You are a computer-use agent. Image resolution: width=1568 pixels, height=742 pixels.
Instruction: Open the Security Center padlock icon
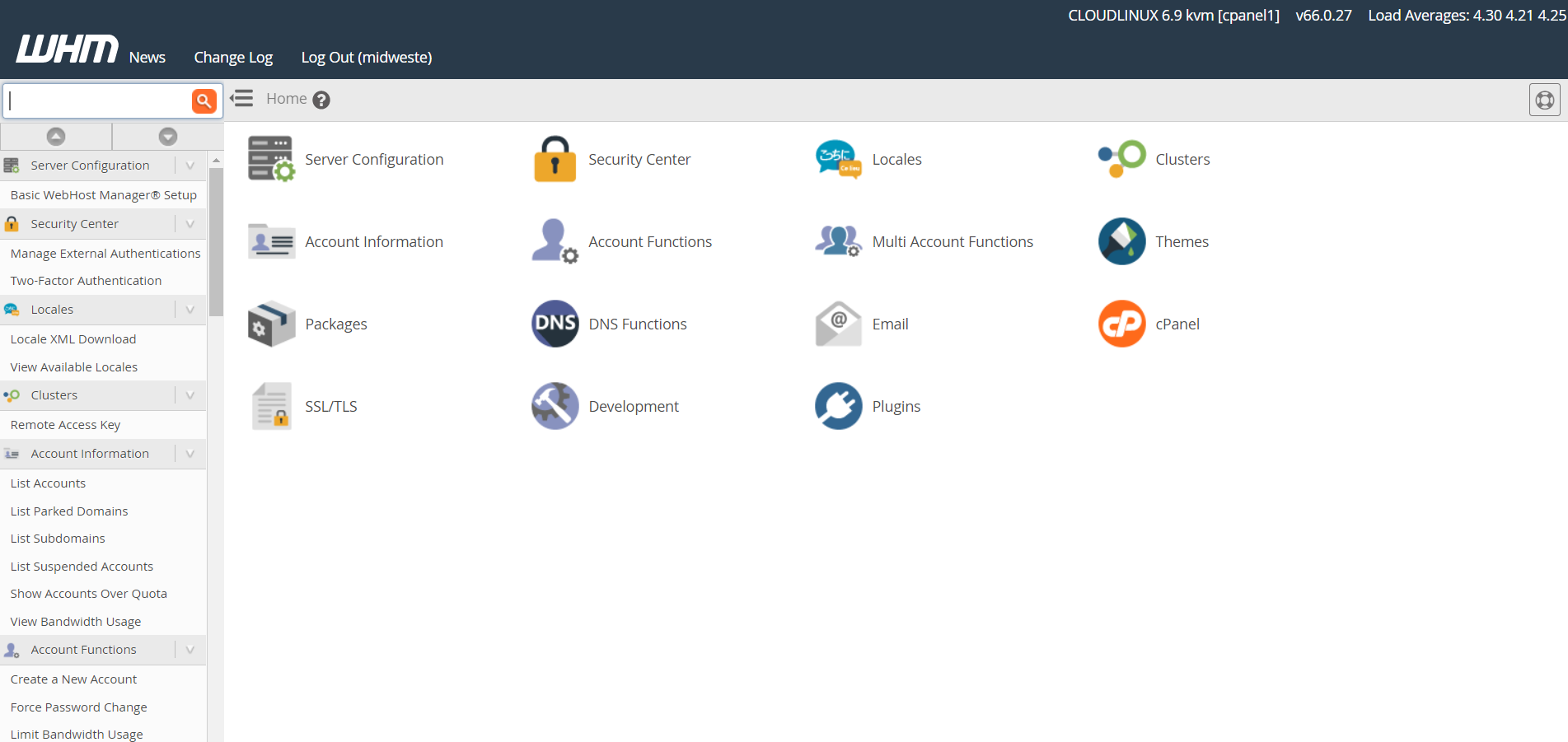555,159
